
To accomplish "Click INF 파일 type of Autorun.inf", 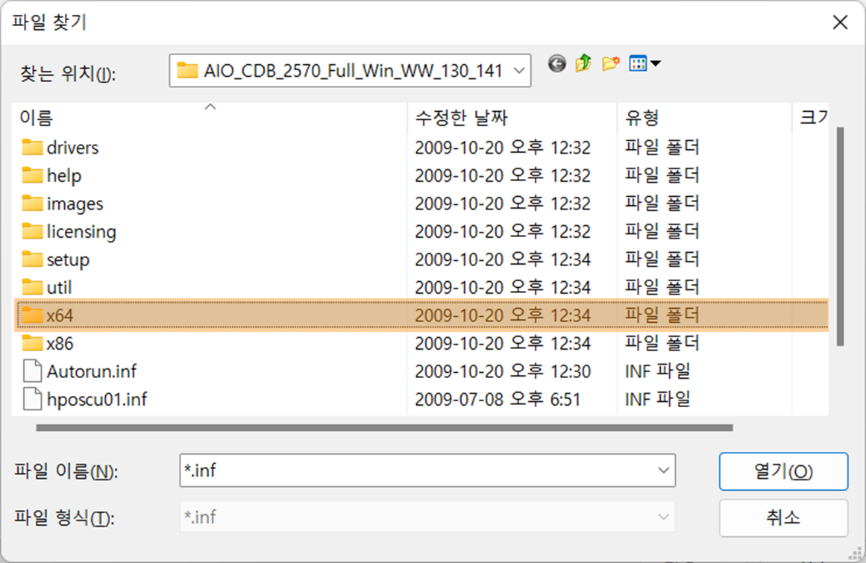I will point(657,371).
